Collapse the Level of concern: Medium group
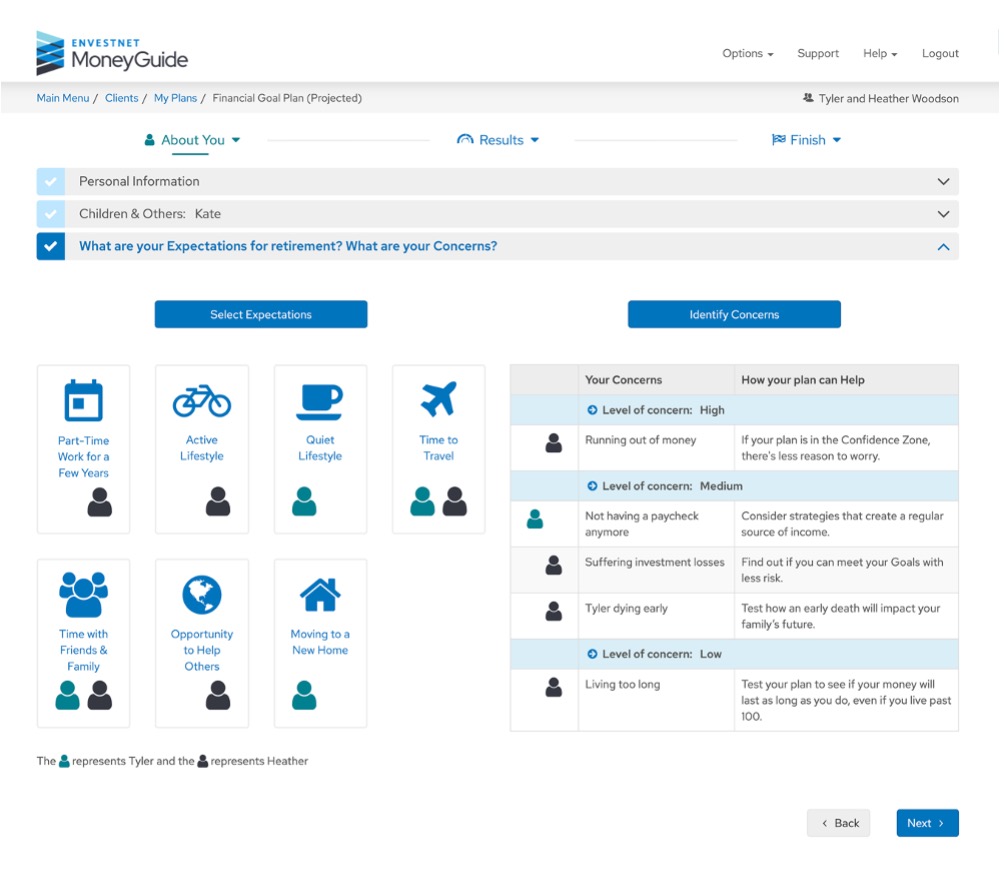1004x874 pixels. click(592, 486)
